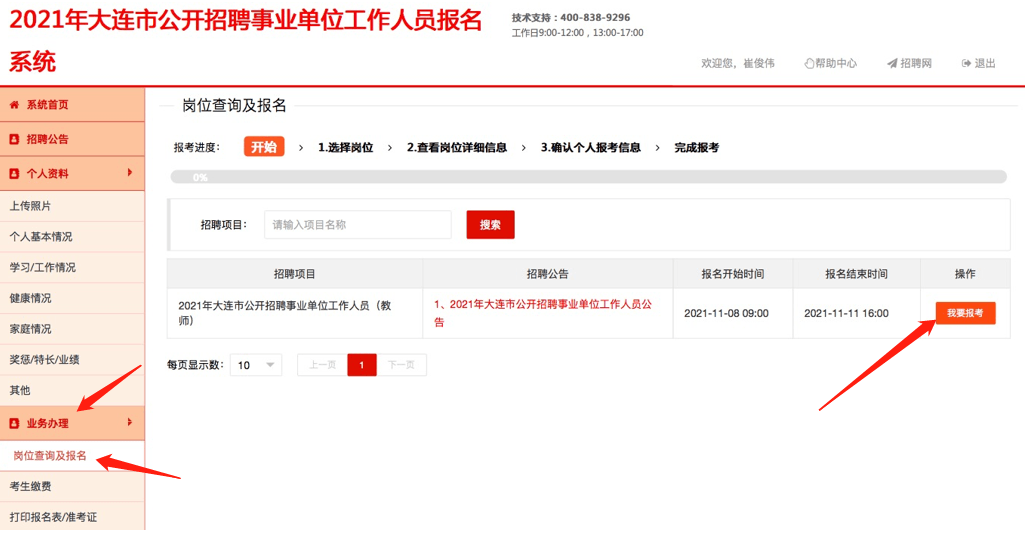Open 考生缴费 menu item

click(x=30, y=486)
